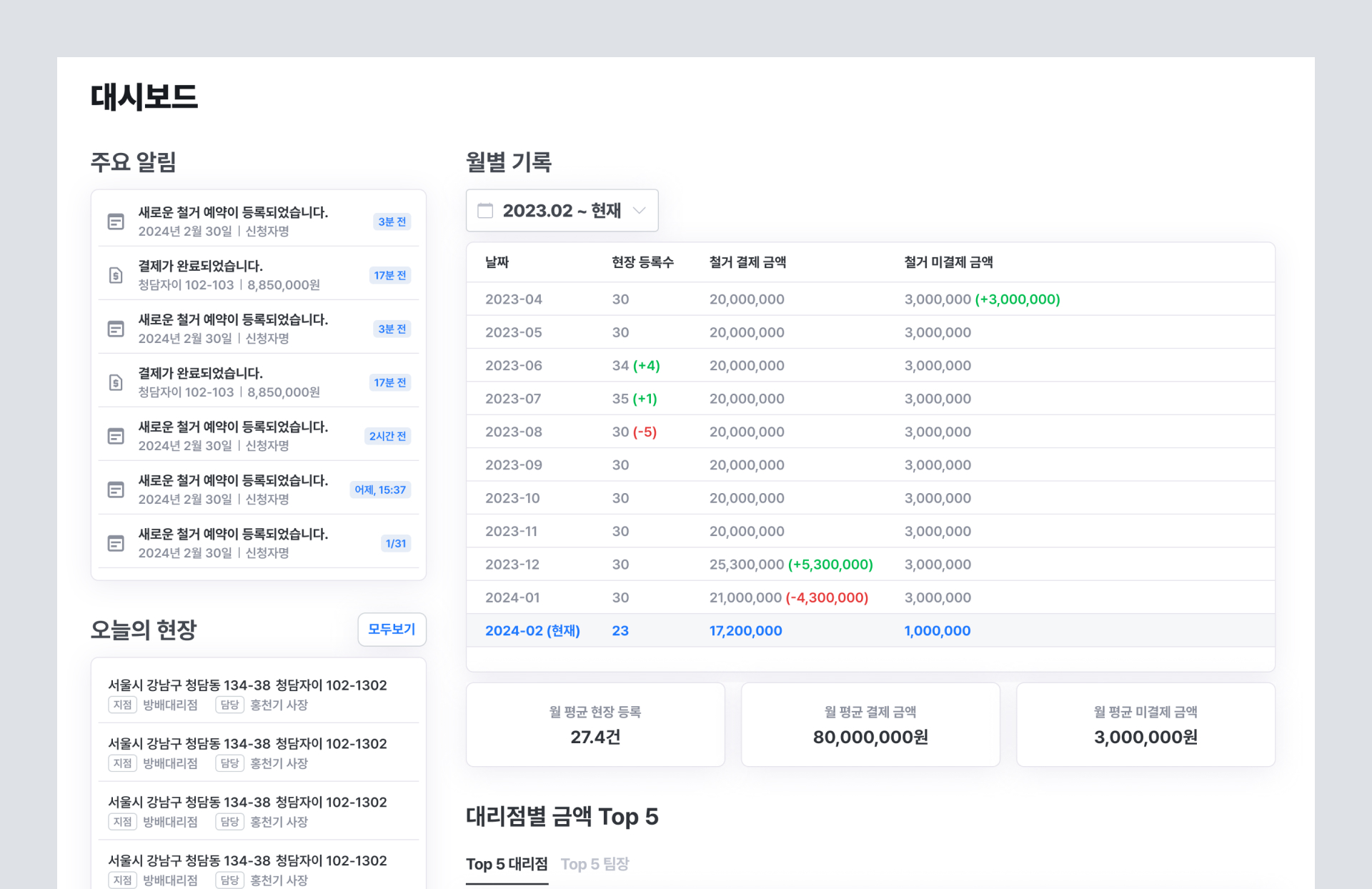Open the 2023.02 ~ 현재 period dropdown
This screenshot has width=1372, height=889.
562,211
